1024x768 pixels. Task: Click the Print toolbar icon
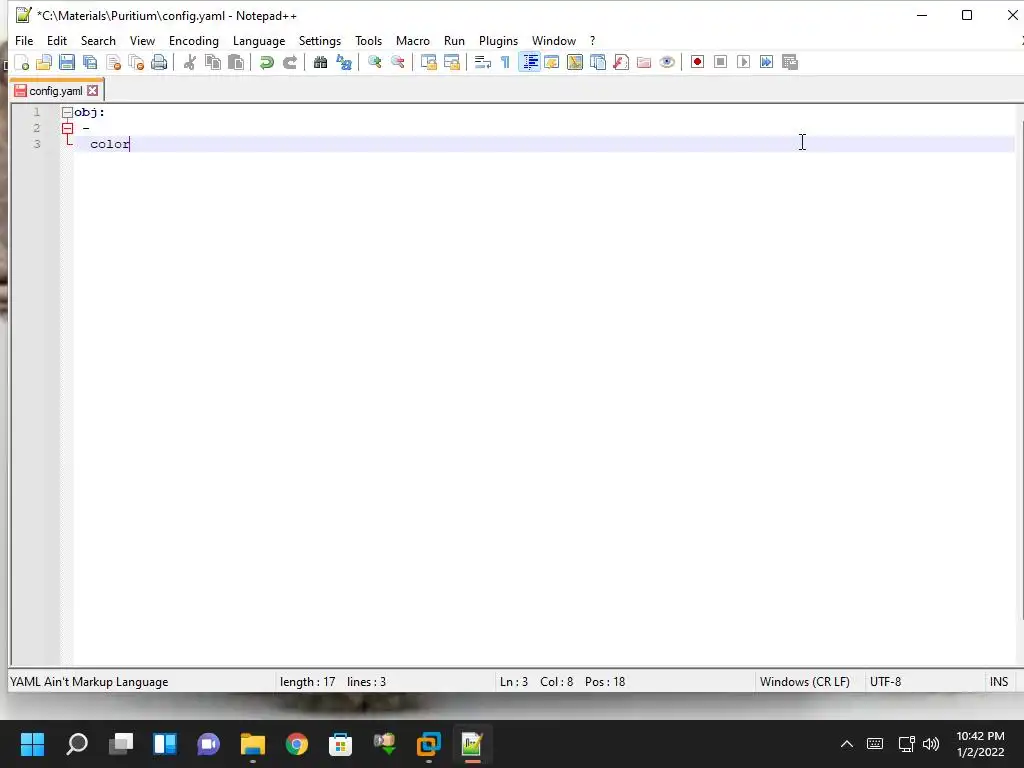point(159,63)
